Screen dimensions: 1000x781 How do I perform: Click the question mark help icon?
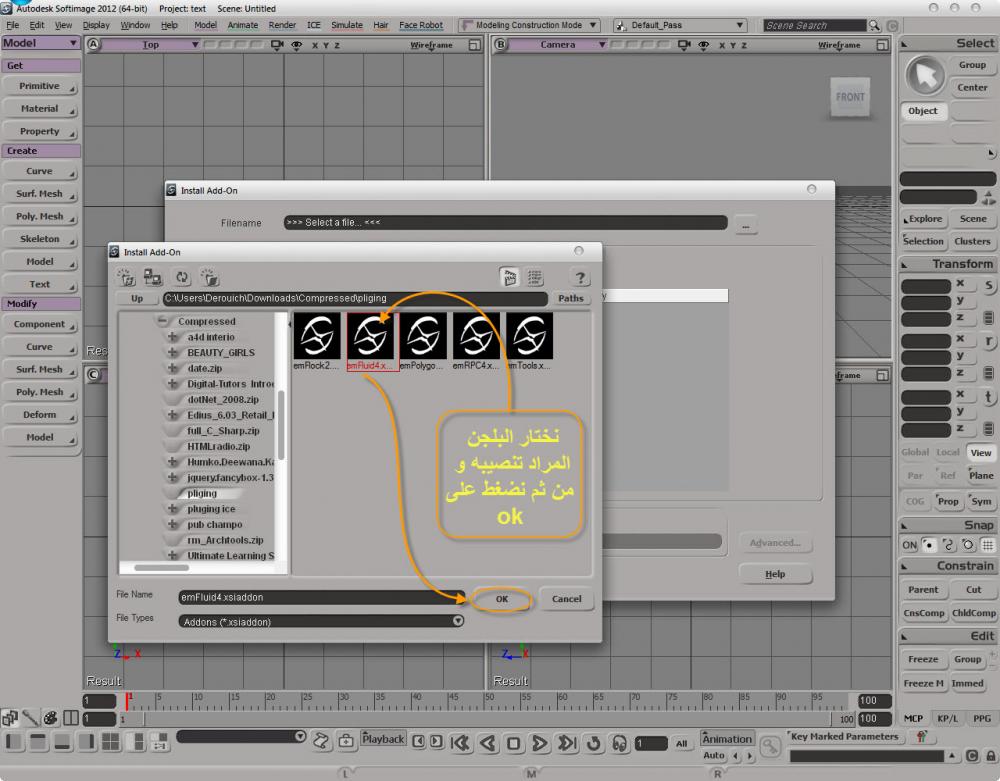[580, 278]
